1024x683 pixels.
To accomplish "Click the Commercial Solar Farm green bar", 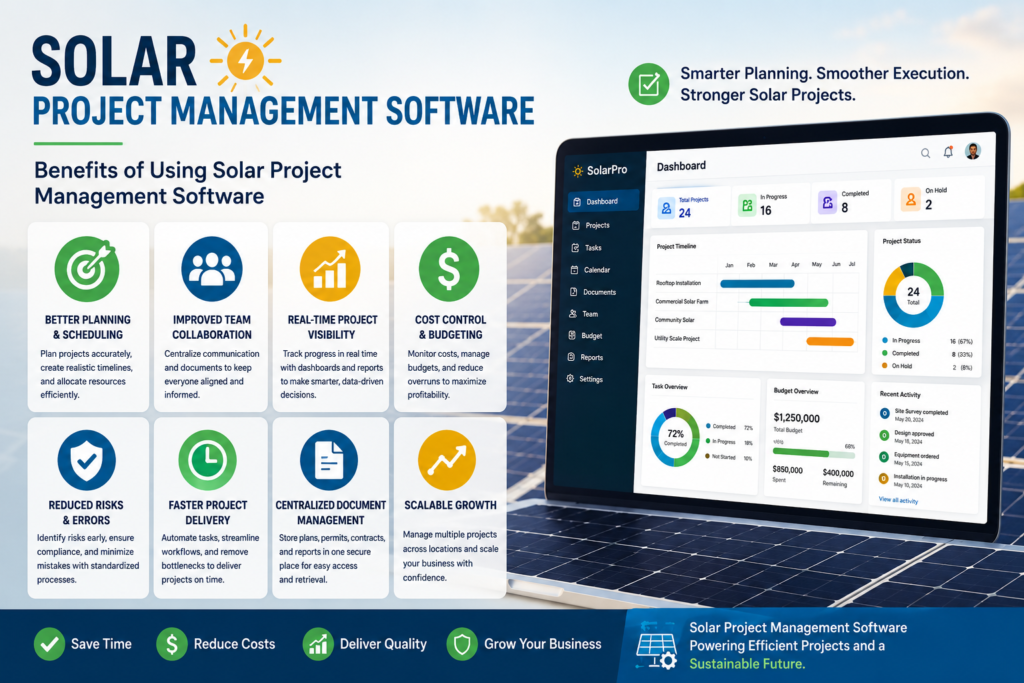I will [788, 302].
